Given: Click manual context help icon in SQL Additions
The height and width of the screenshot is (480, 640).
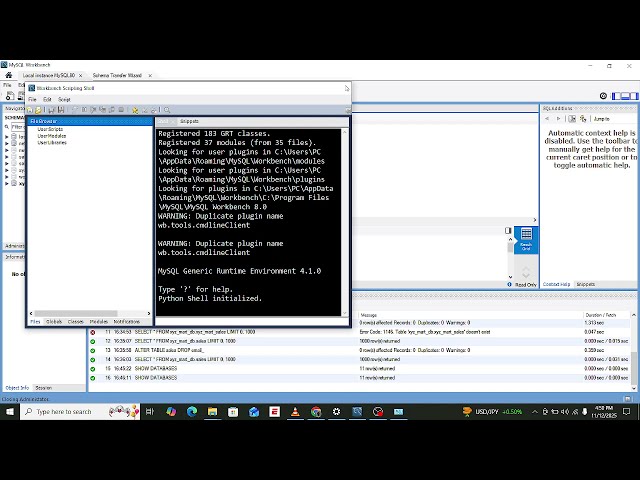Looking at the screenshot, I should pos(572,119).
